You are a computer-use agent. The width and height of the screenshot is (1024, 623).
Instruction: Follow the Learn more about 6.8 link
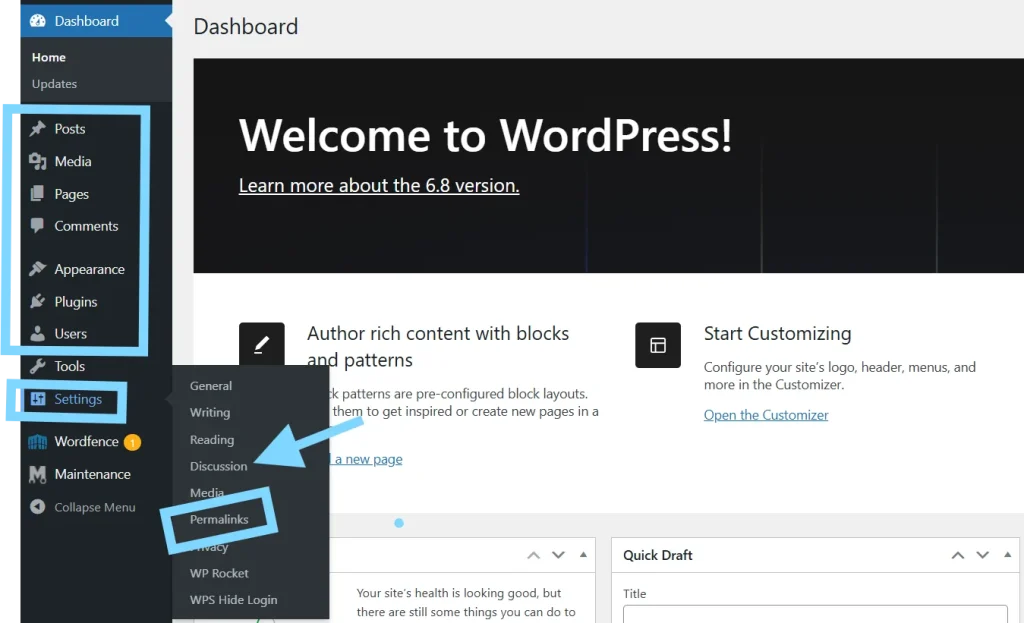coord(379,186)
